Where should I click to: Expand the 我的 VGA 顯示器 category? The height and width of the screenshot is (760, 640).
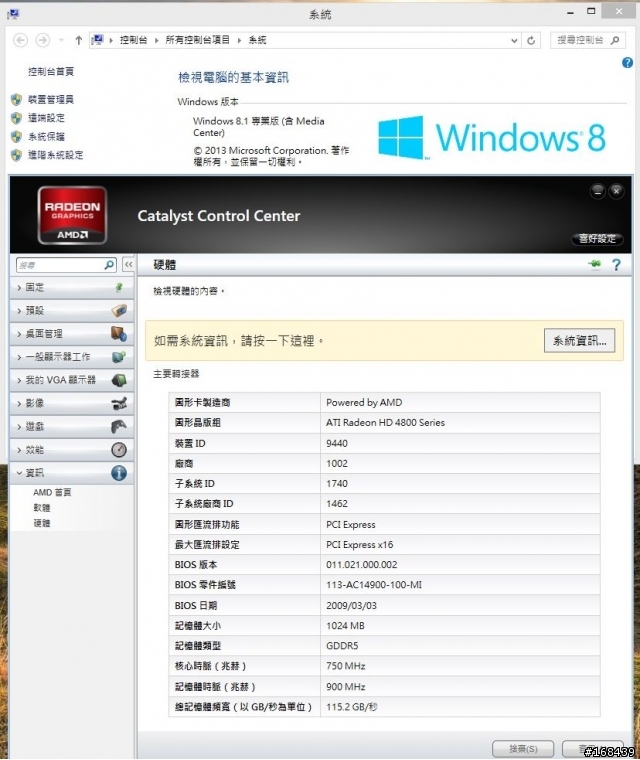tap(71, 380)
